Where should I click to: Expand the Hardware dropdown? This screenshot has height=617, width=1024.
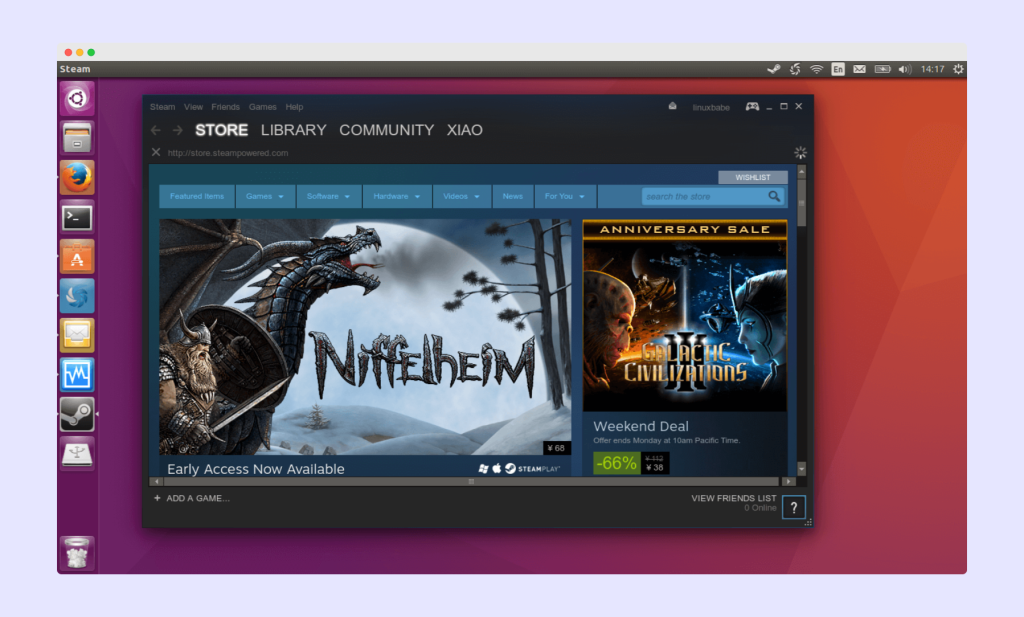click(396, 196)
